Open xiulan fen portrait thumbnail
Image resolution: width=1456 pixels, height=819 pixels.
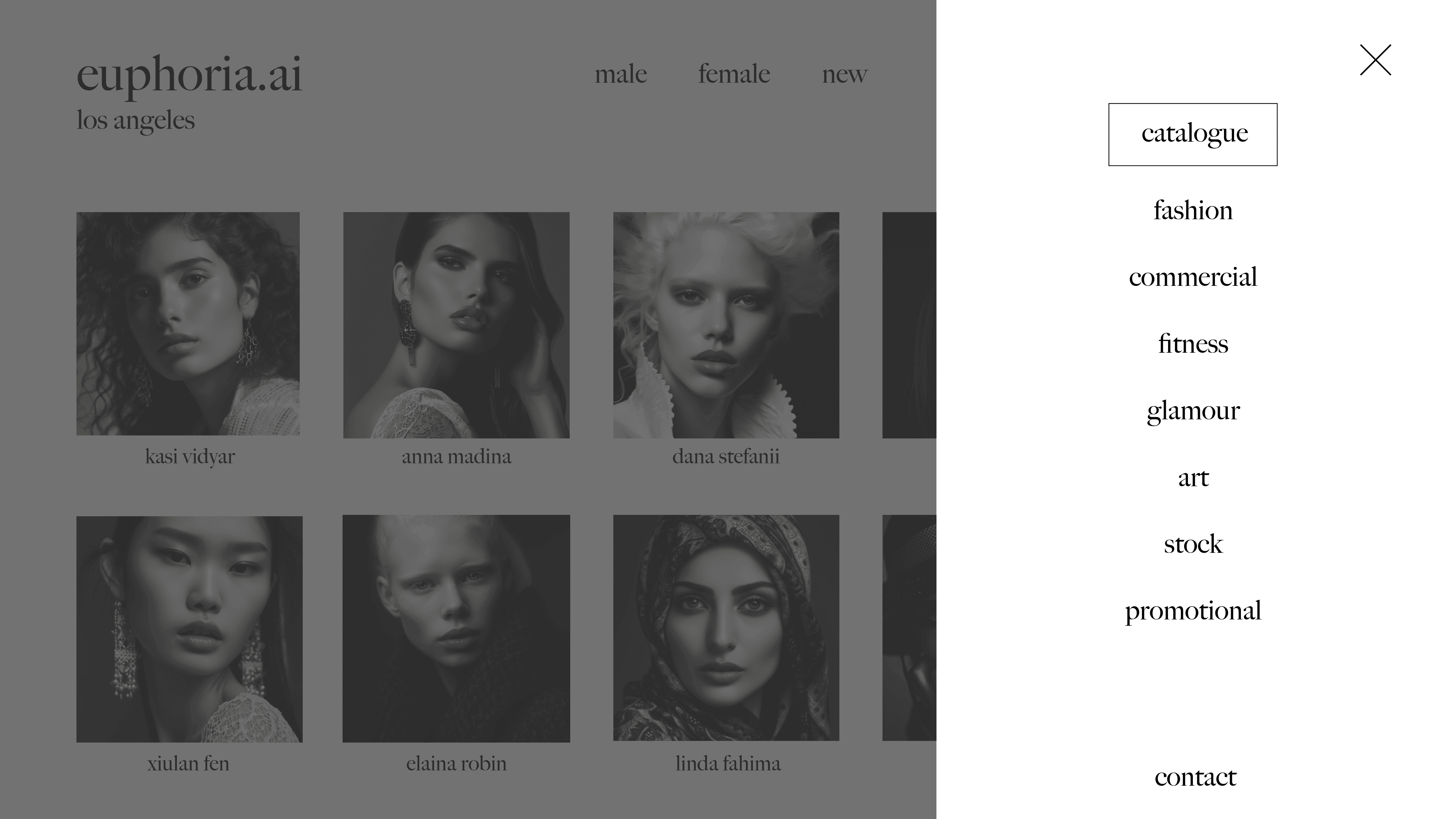[189, 629]
